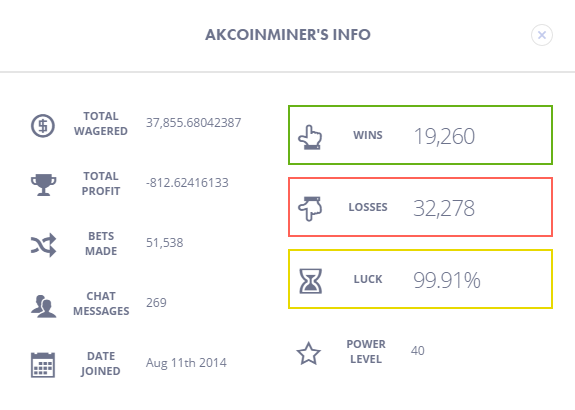Click the shuffle arrows Bets Made icon
Viewport: 575px width, 410px height.
[43, 245]
